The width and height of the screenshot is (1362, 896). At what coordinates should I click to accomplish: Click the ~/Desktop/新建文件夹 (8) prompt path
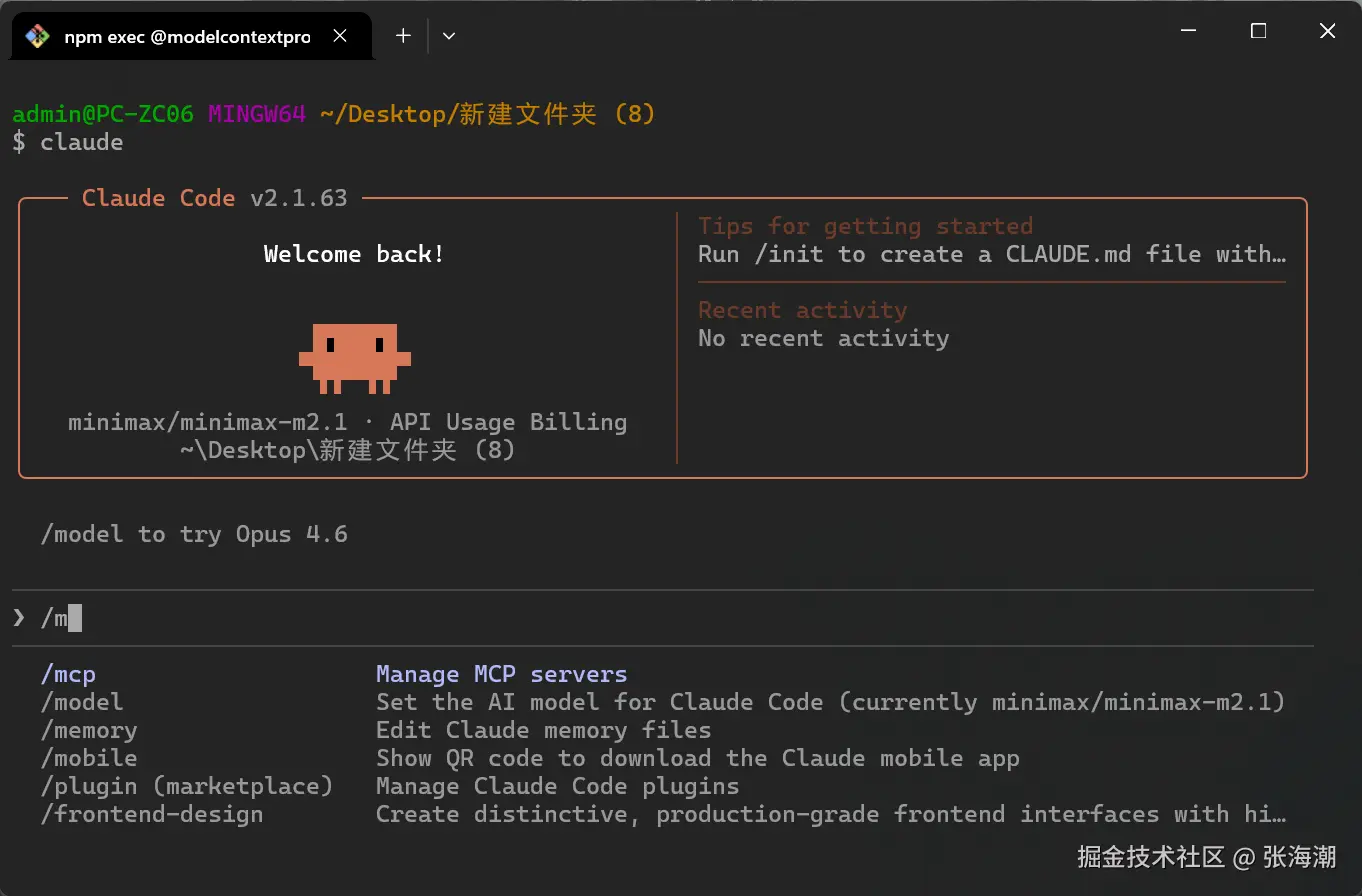488,114
